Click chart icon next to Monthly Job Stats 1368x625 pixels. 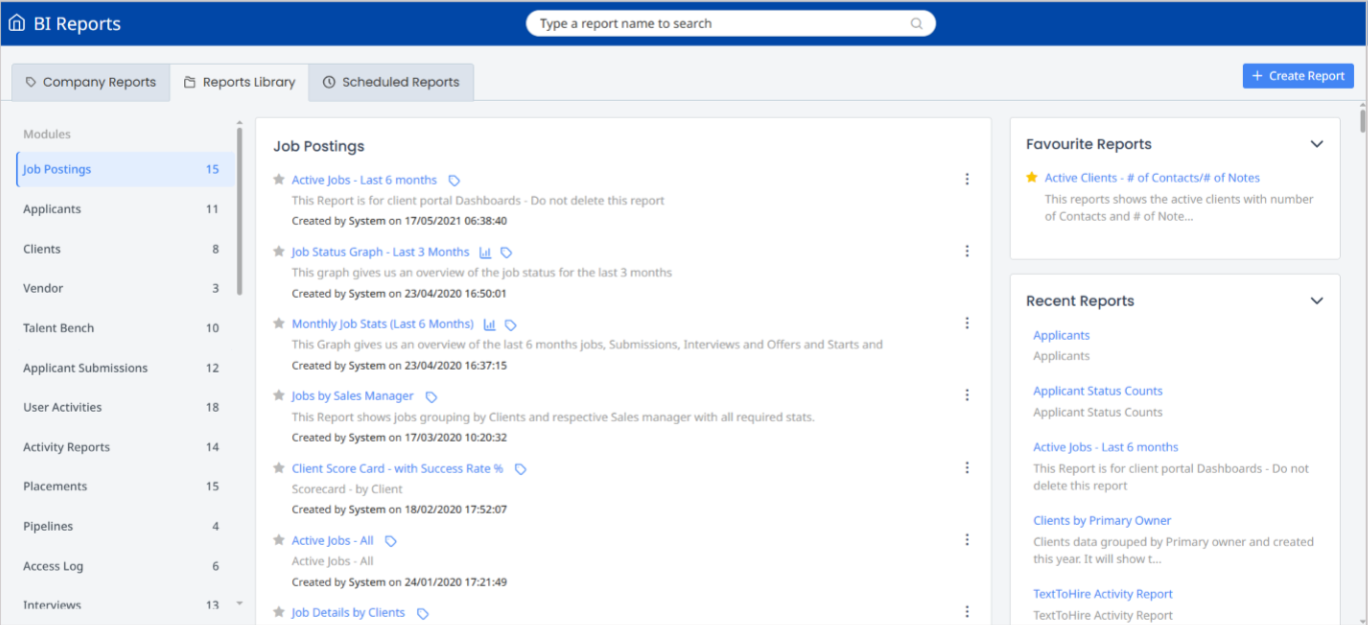(490, 325)
